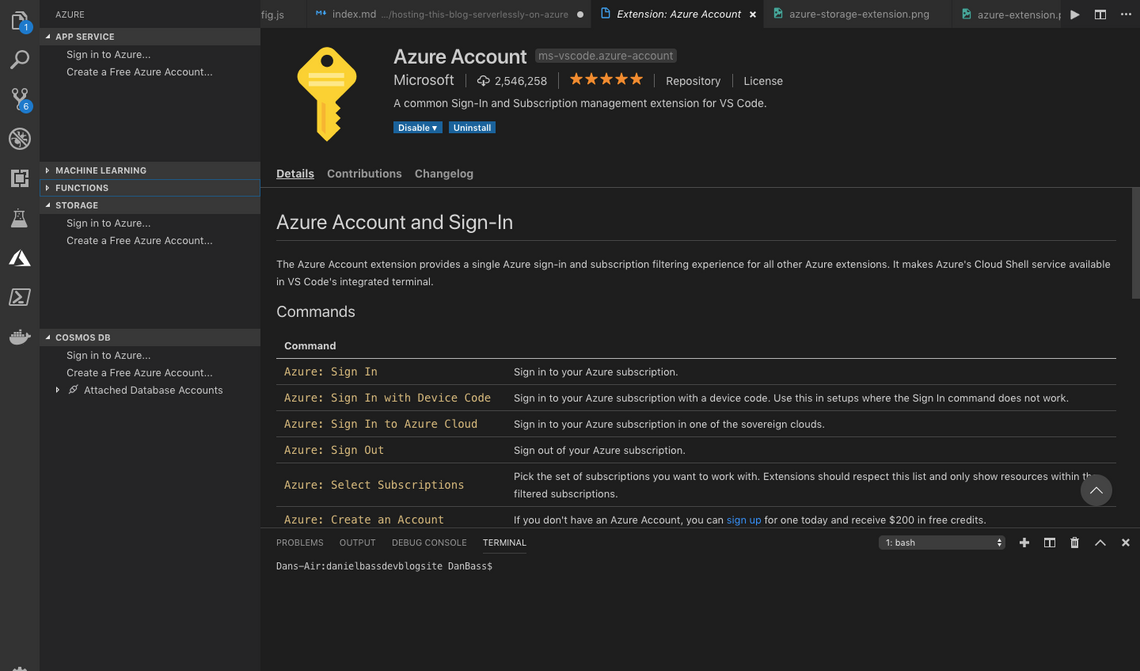
Task: Open the Debug view icon
Action: (x=20, y=139)
